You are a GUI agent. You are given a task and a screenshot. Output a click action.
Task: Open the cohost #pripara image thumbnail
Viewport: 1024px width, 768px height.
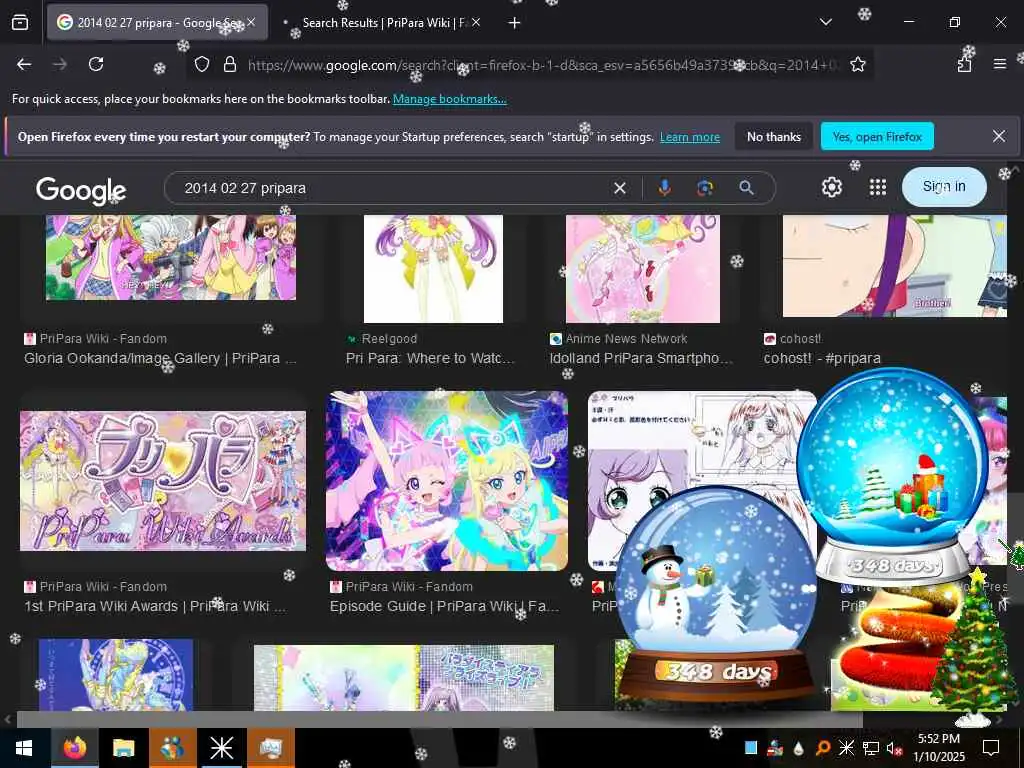point(895,266)
